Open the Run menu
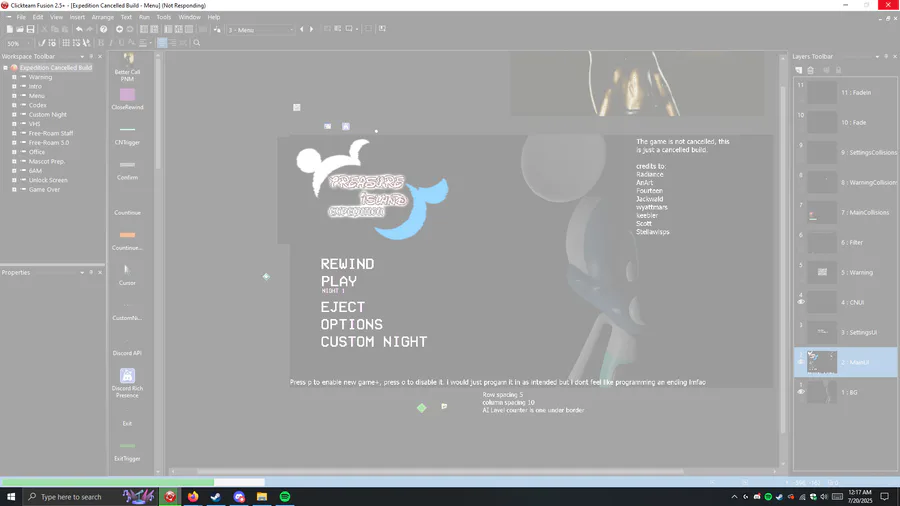 coord(144,17)
